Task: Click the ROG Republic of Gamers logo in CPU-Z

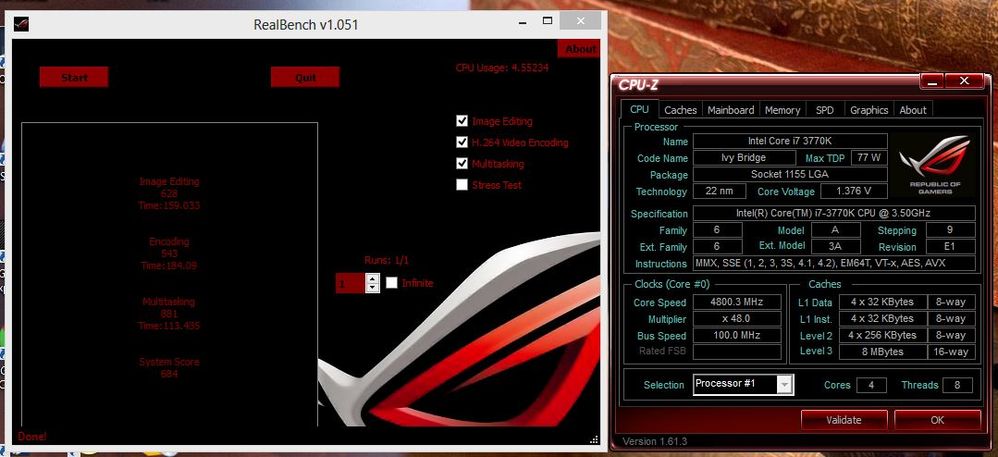Action: point(935,164)
